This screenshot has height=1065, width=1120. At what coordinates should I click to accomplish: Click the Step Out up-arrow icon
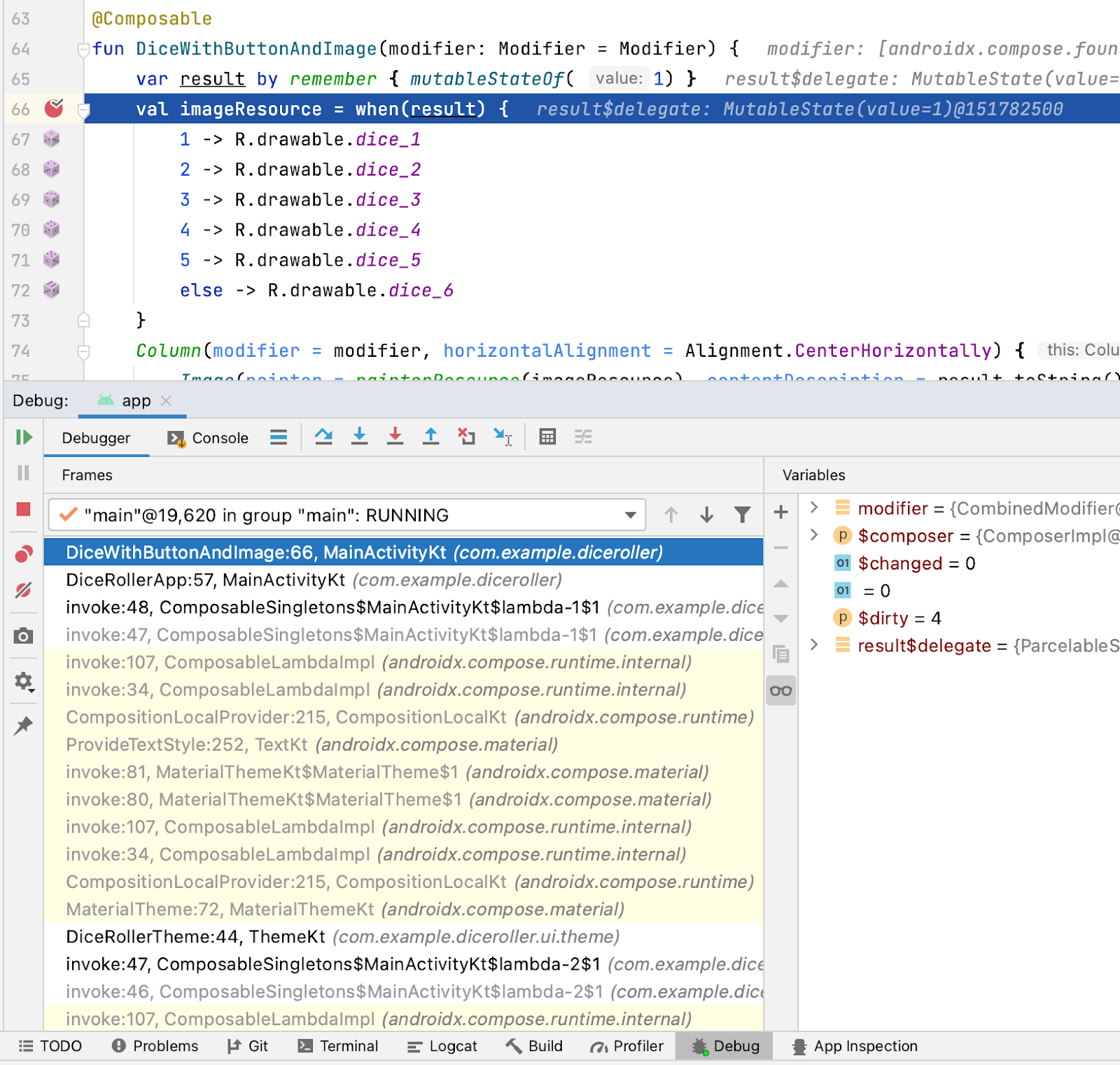coord(430,437)
